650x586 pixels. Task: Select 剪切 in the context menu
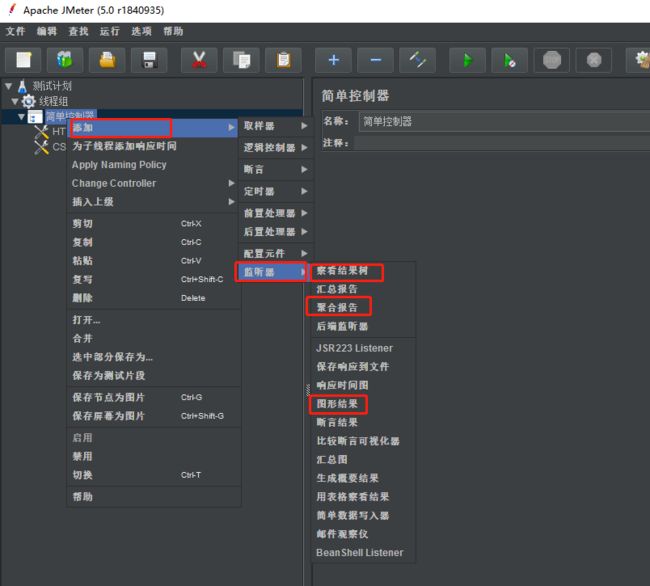point(153,224)
